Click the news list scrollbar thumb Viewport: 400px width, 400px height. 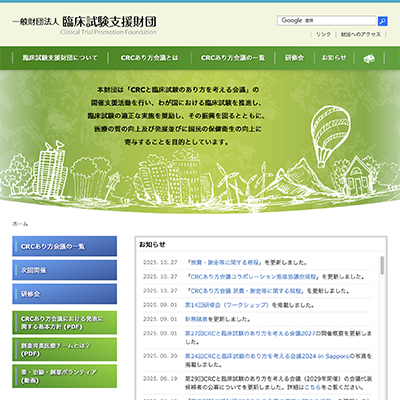(382, 265)
